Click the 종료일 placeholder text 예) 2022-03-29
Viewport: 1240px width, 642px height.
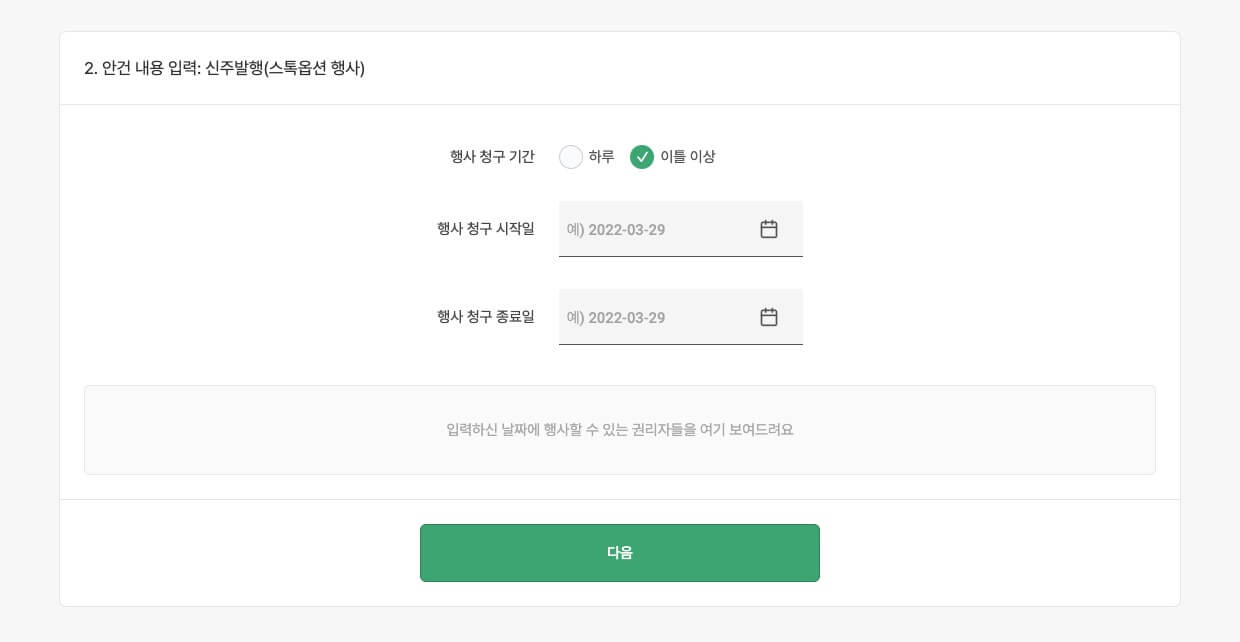(616, 317)
